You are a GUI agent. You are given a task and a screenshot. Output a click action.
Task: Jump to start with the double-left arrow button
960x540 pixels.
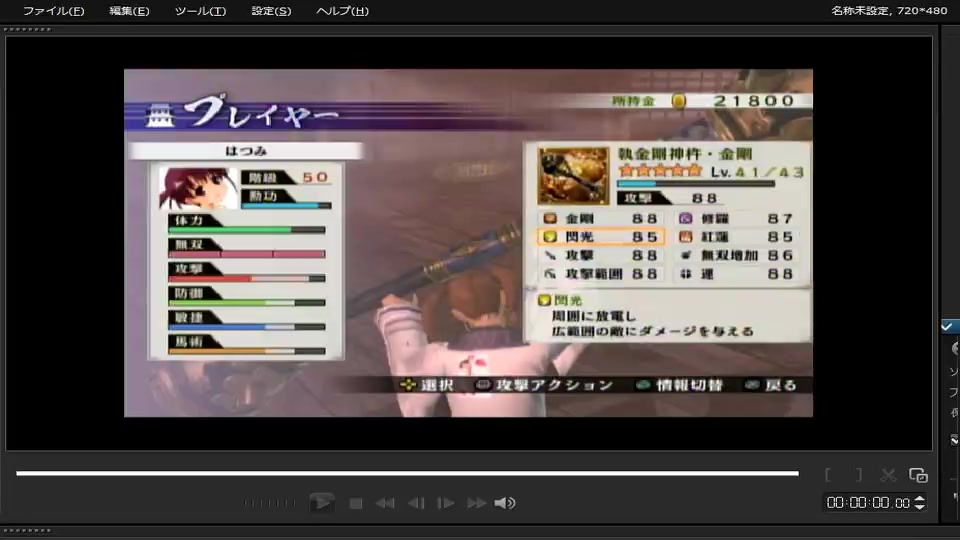pos(385,503)
